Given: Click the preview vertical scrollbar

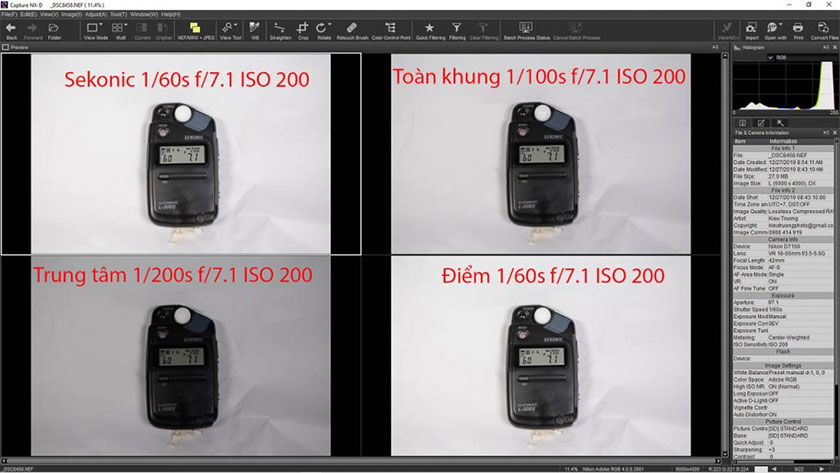Looking at the screenshot, I should (725, 254).
